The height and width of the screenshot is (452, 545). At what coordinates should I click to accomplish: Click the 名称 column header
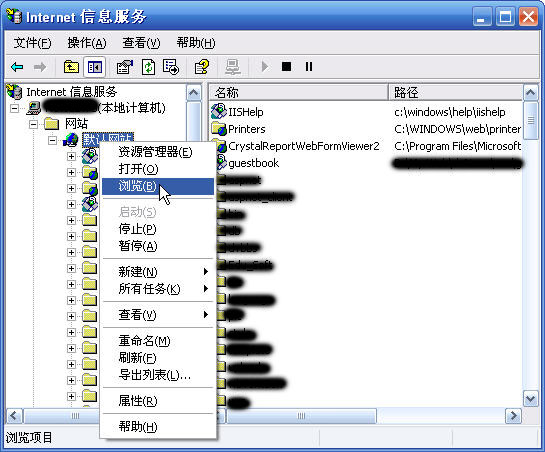point(298,92)
